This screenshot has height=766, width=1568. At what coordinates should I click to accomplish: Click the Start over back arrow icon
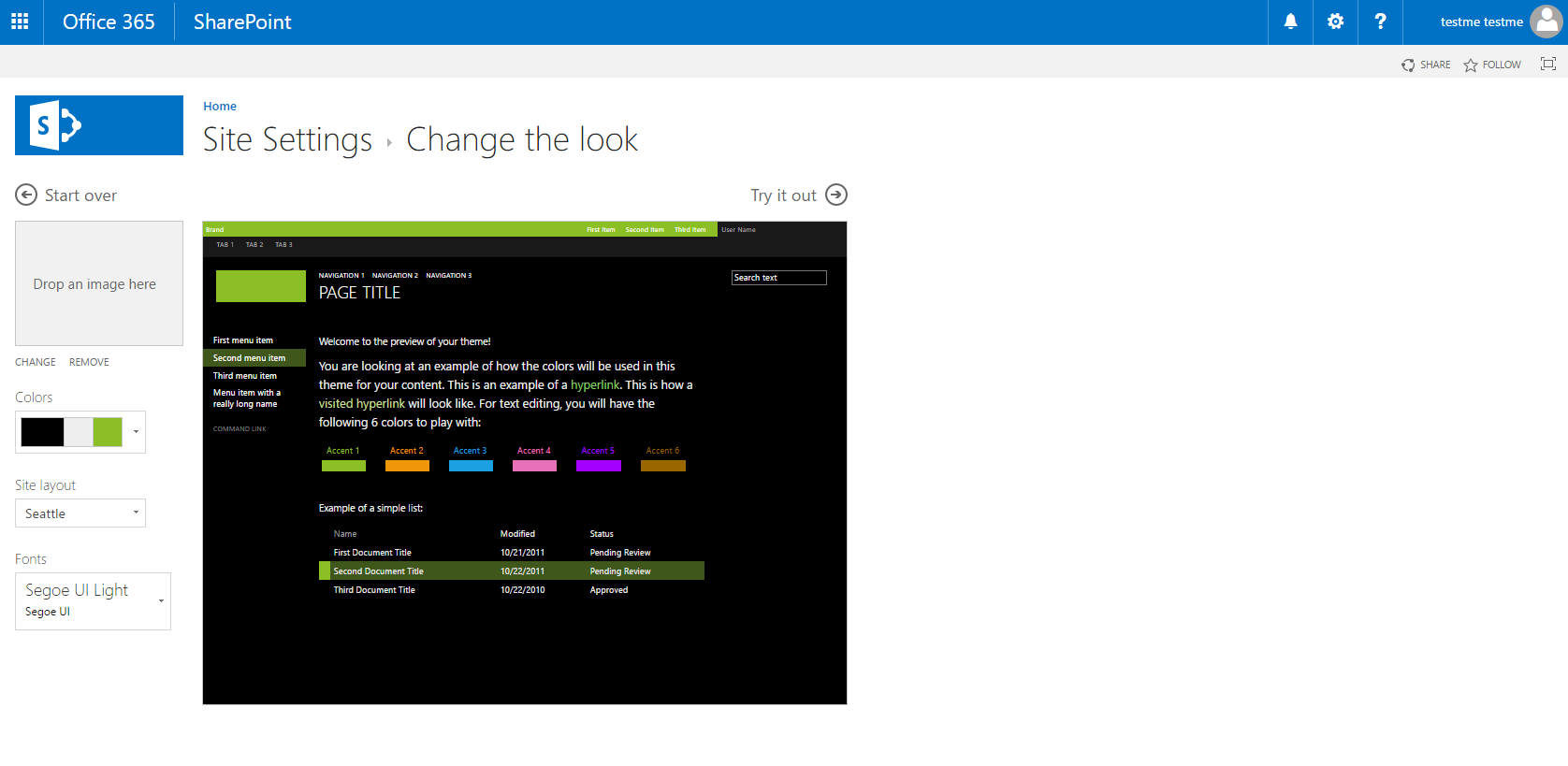pos(26,195)
